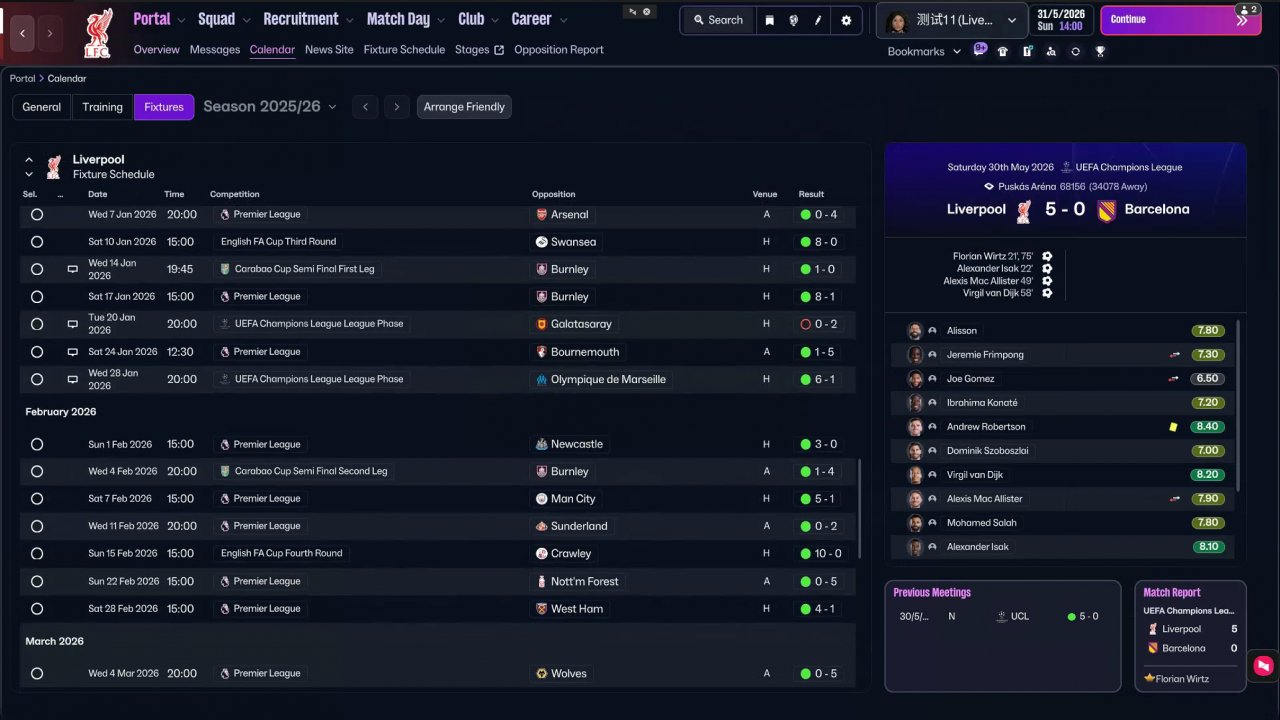Click the scout search icon in the bookmarks bar
Image resolution: width=1280 pixels, height=720 pixels.
coord(1051,51)
